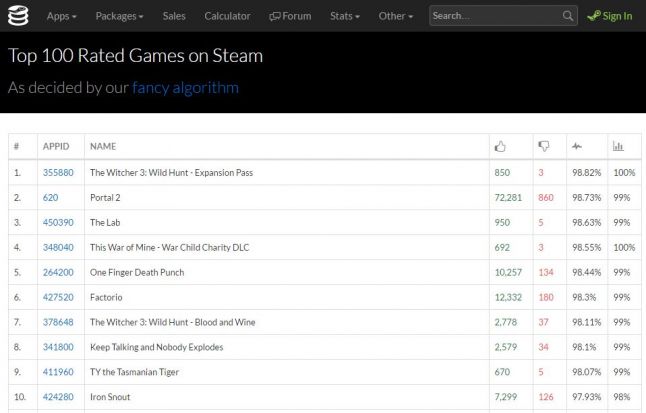This screenshot has width=646, height=413.
Task: Open app ID 348040 link
Action: [x=58, y=247]
